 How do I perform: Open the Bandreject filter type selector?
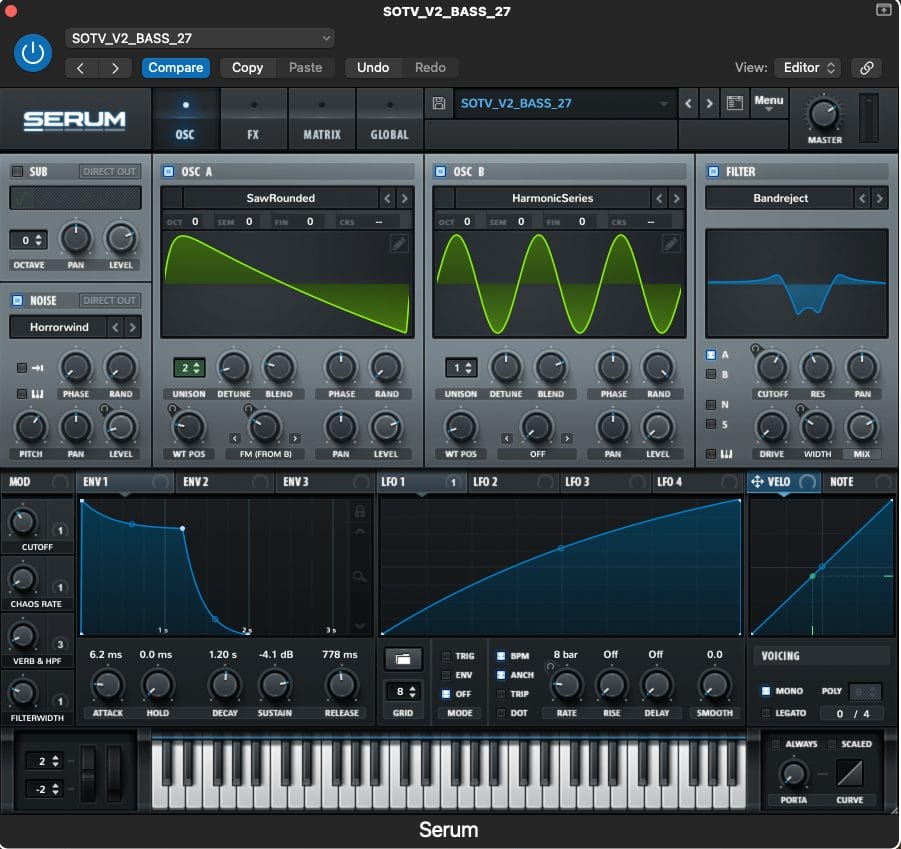(x=780, y=198)
